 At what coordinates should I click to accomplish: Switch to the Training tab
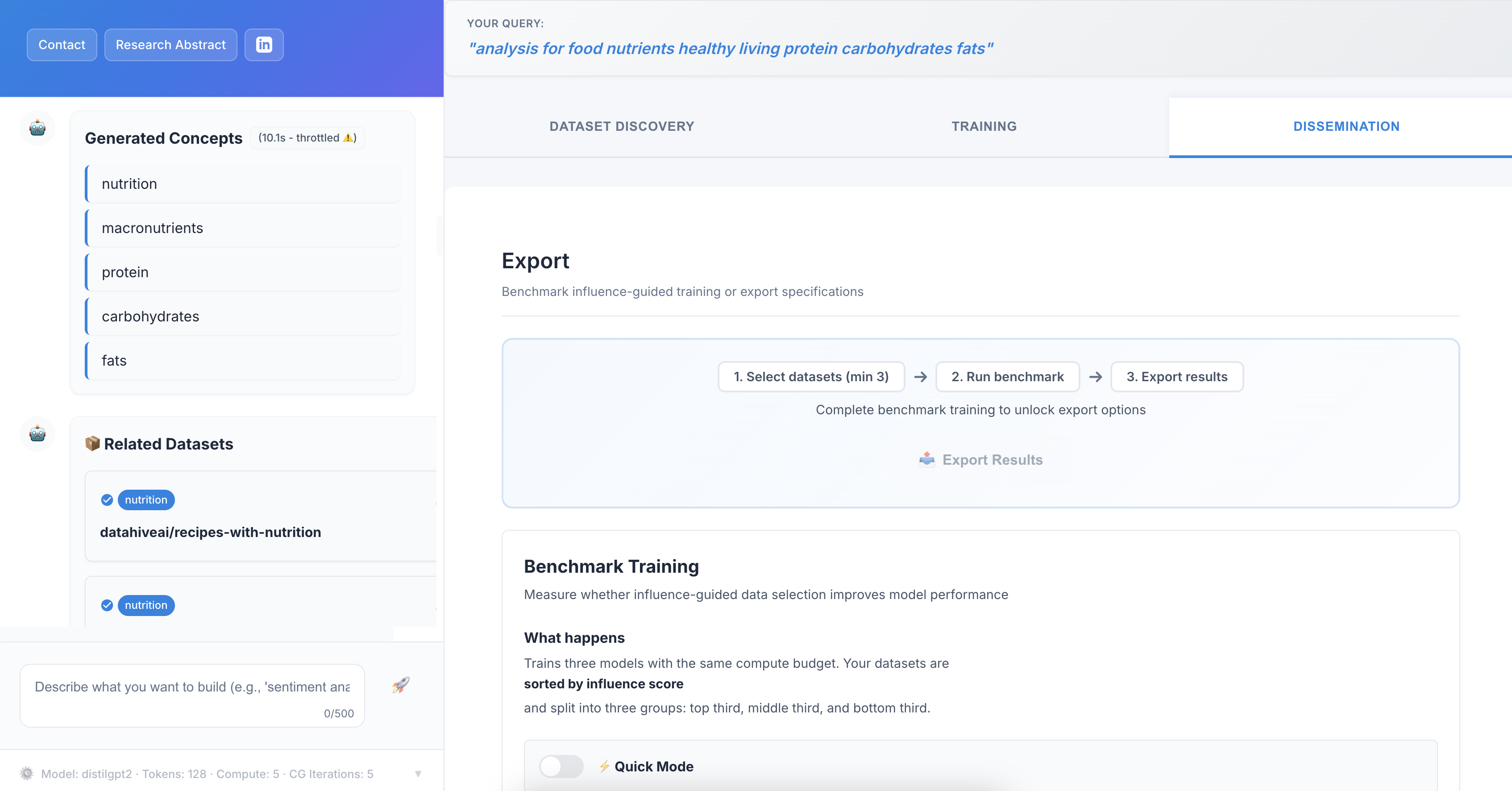coord(984,126)
